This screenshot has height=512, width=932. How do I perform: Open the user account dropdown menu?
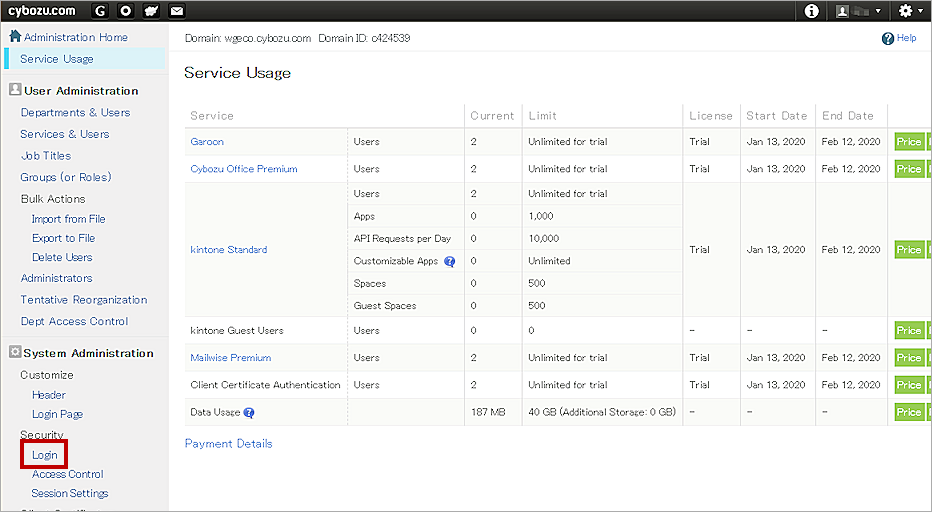point(859,11)
